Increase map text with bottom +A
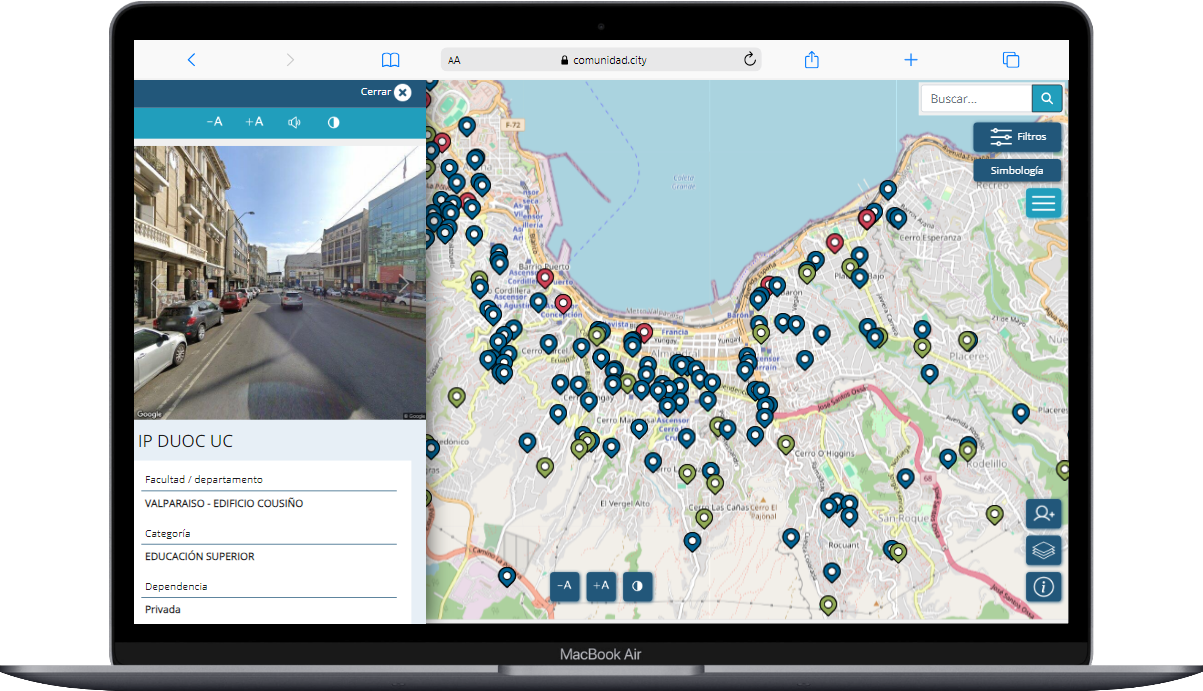The image size is (1203, 691). click(x=601, y=586)
